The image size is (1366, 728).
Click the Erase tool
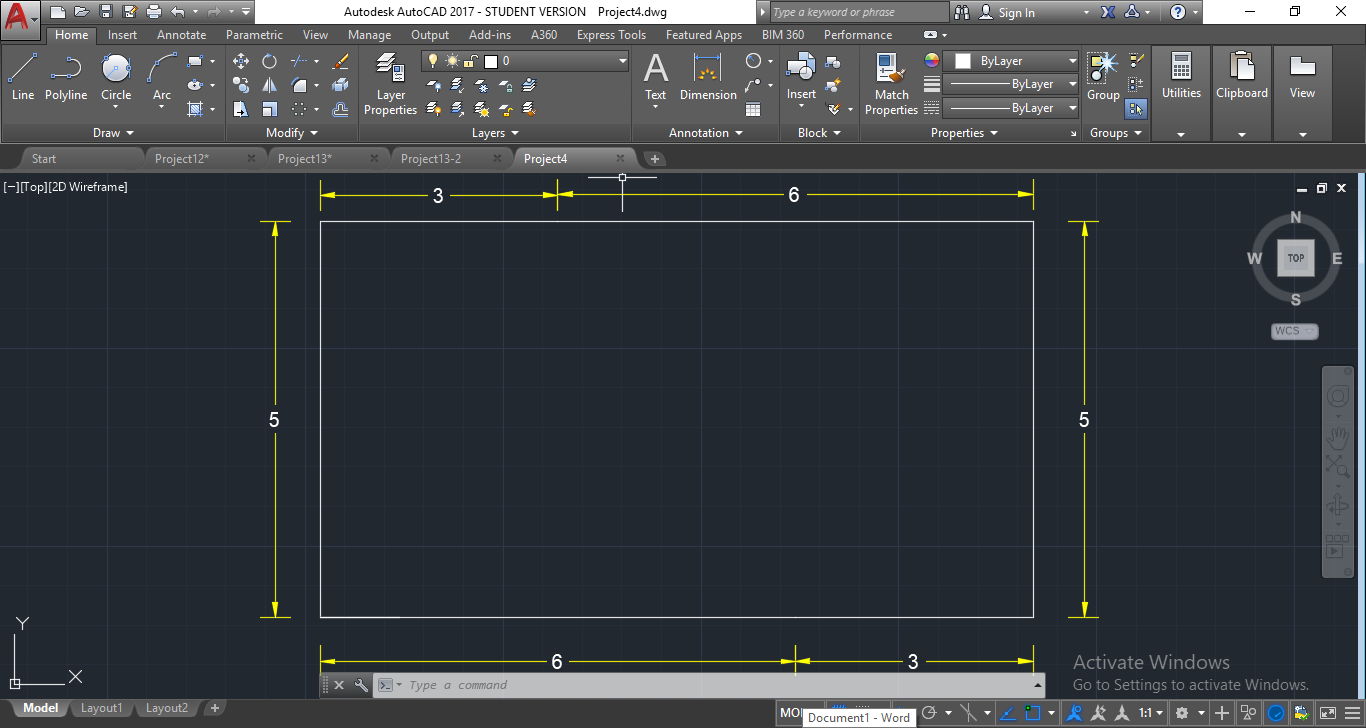pyautogui.click(x=340, y=61)
